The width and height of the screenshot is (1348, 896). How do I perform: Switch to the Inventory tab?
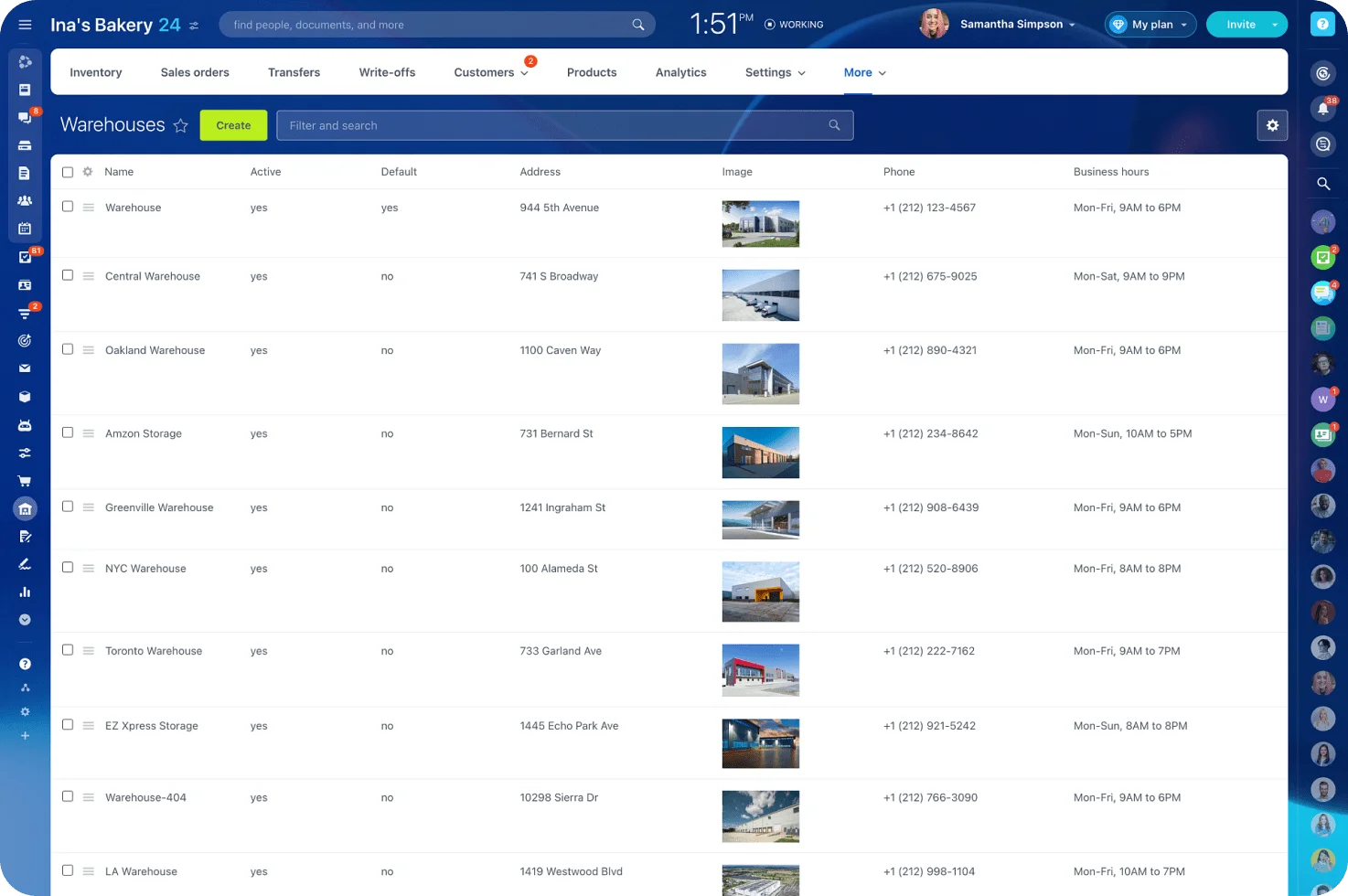[96, 72]
